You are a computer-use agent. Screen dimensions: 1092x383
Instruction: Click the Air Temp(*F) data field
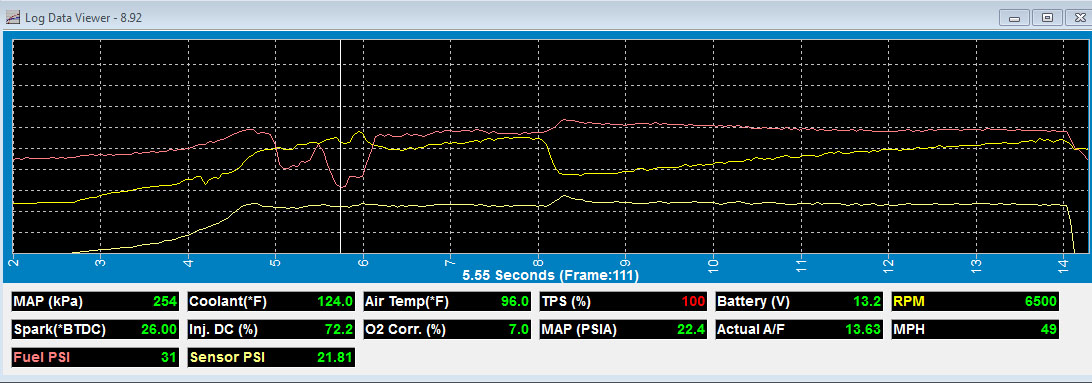pos(447,302)
